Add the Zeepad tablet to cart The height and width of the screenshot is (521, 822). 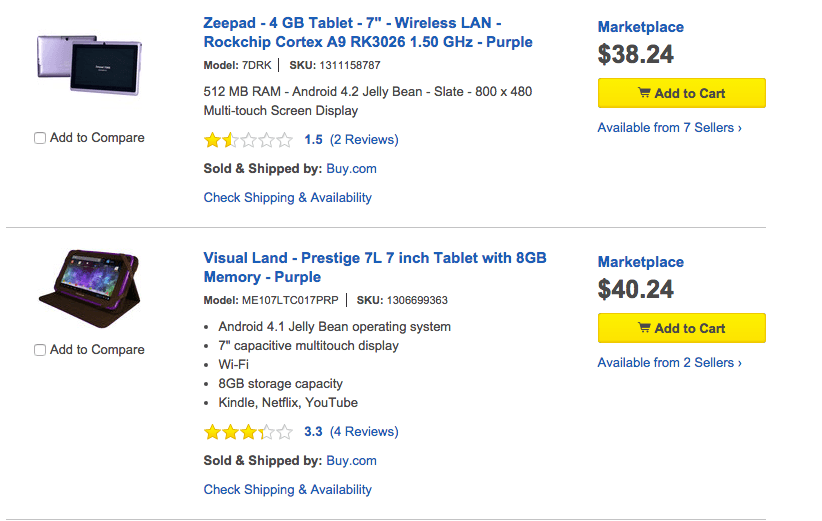pos(681,93)
